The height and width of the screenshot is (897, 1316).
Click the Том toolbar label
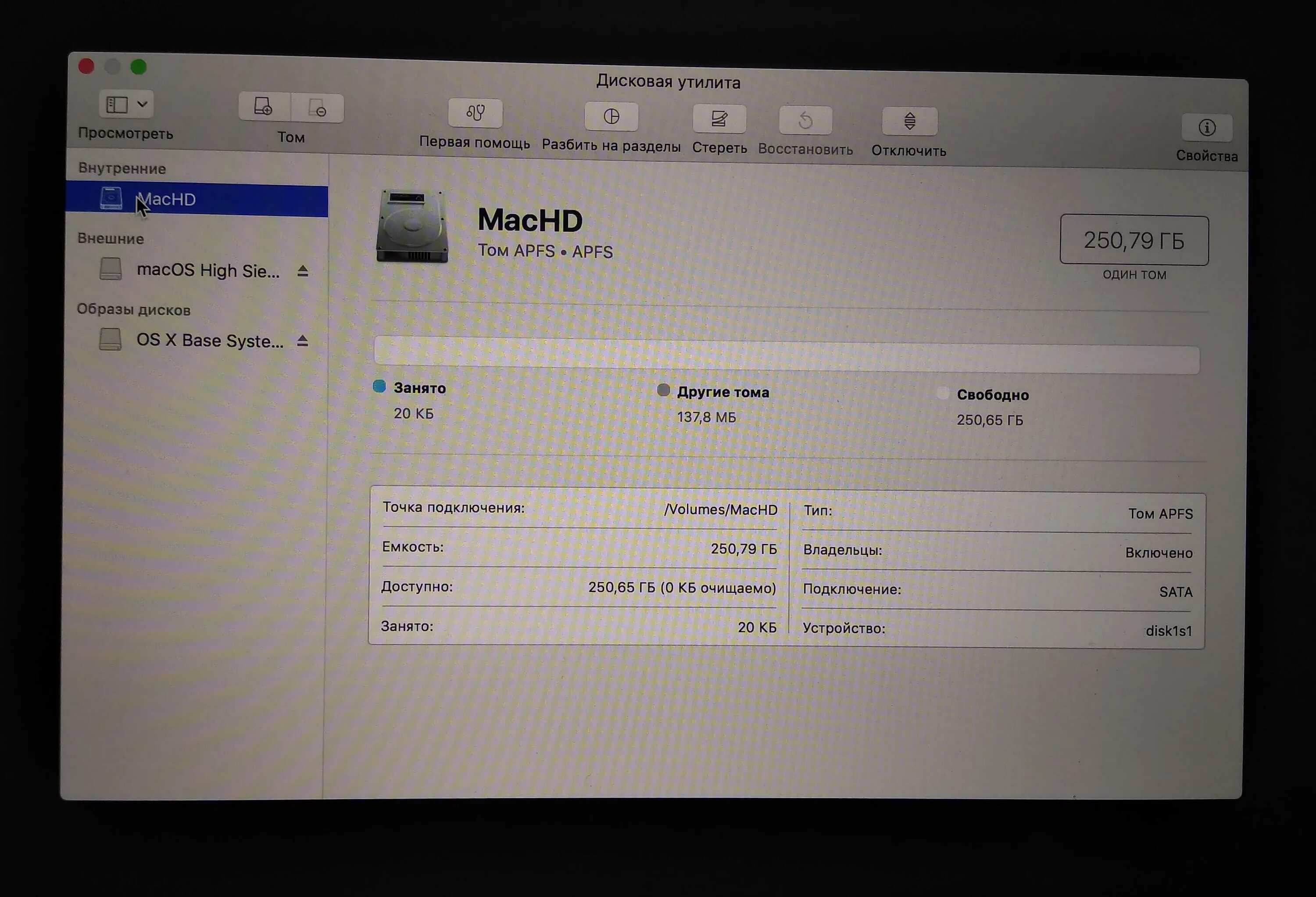click(291, 137)
